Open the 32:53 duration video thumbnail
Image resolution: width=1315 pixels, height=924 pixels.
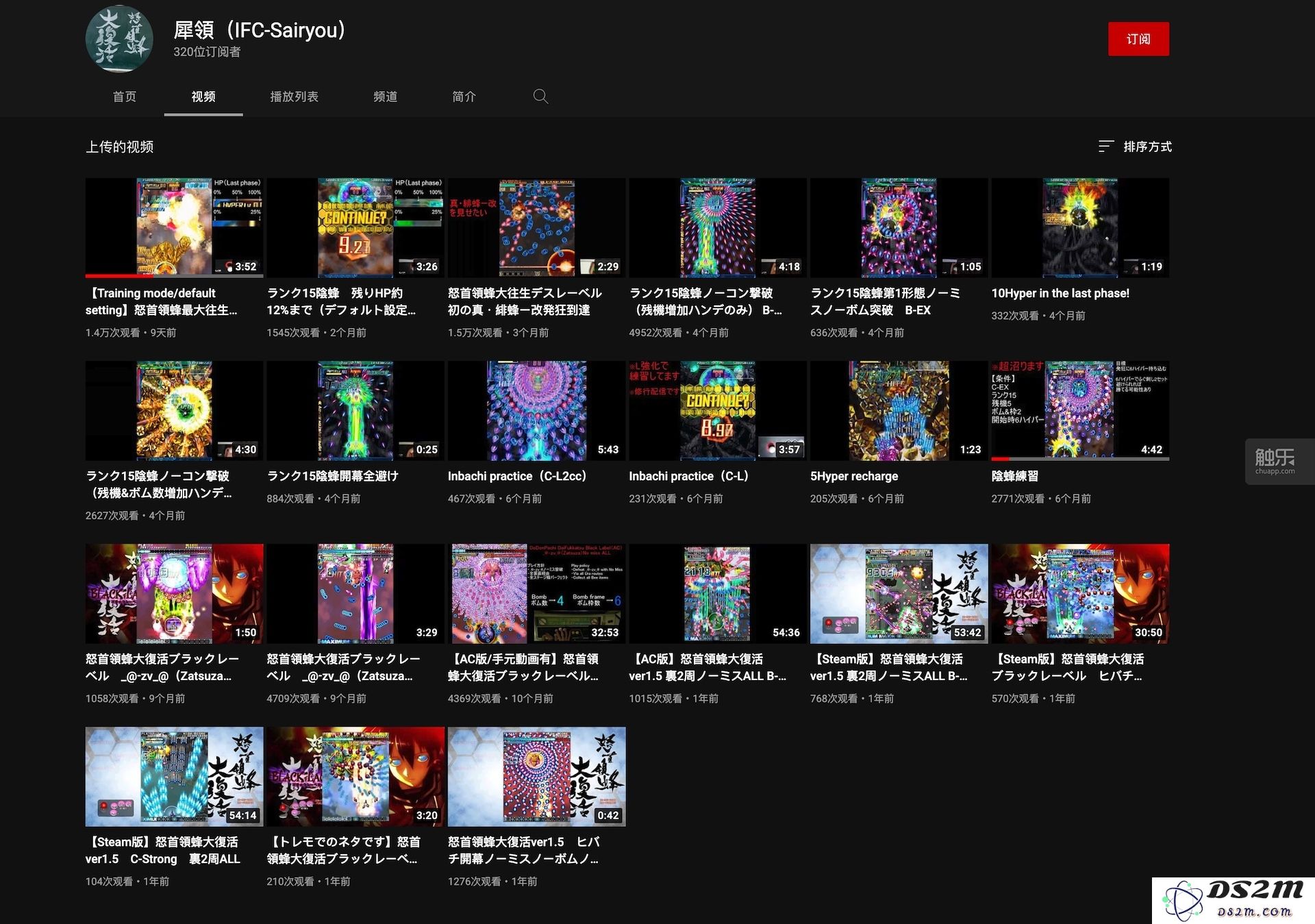pos(536,593)
